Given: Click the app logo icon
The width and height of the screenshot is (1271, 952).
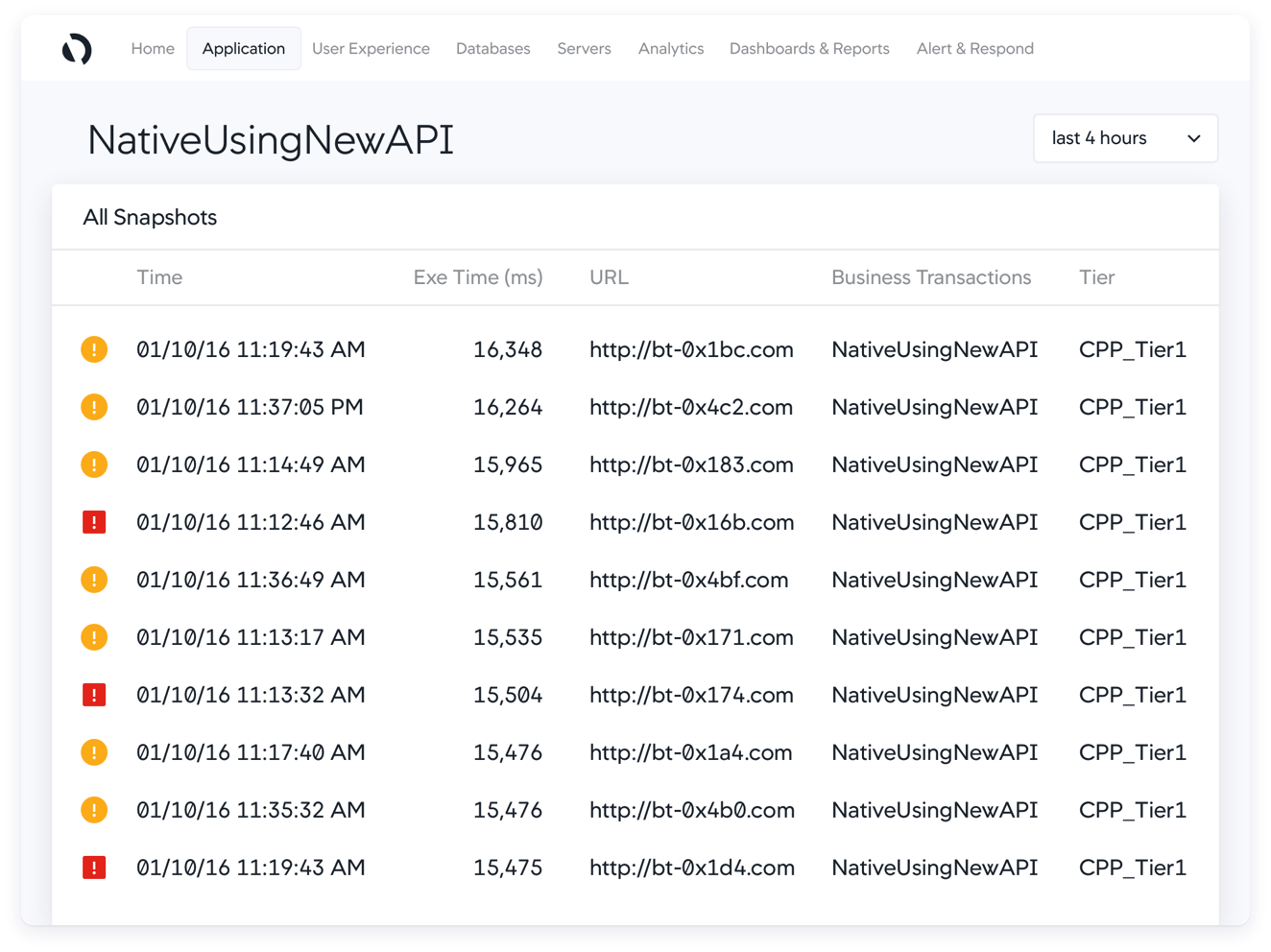Looking at the screenshot, I should tap(77, 49).
